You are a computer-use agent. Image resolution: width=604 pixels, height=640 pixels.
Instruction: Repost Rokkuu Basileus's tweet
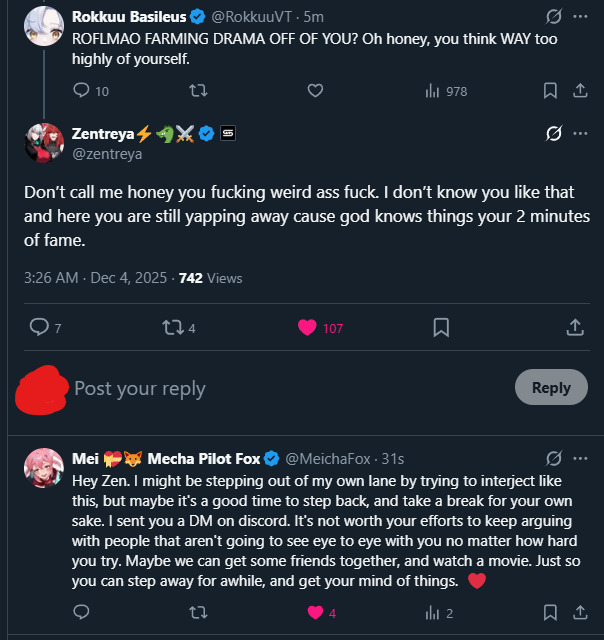198,91
